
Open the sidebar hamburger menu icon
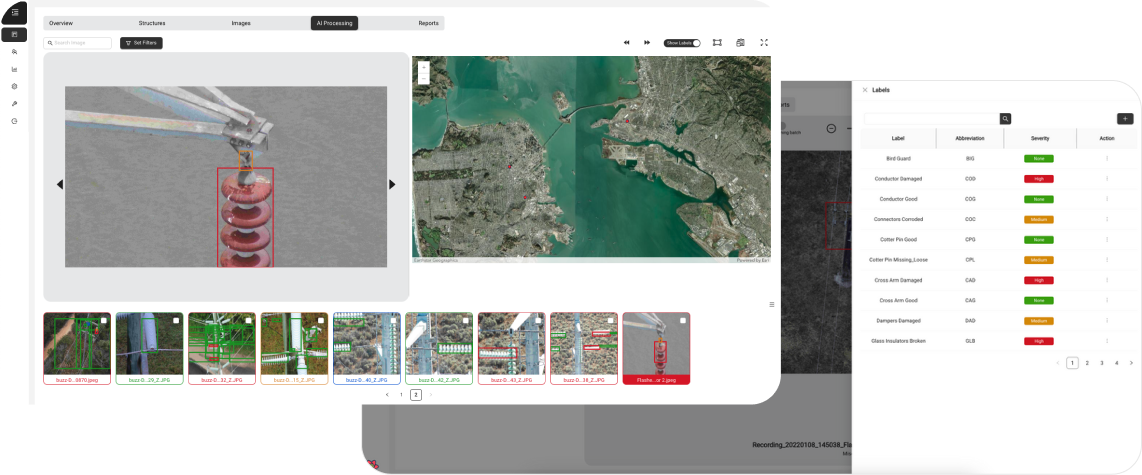click(x=14, y=12)
